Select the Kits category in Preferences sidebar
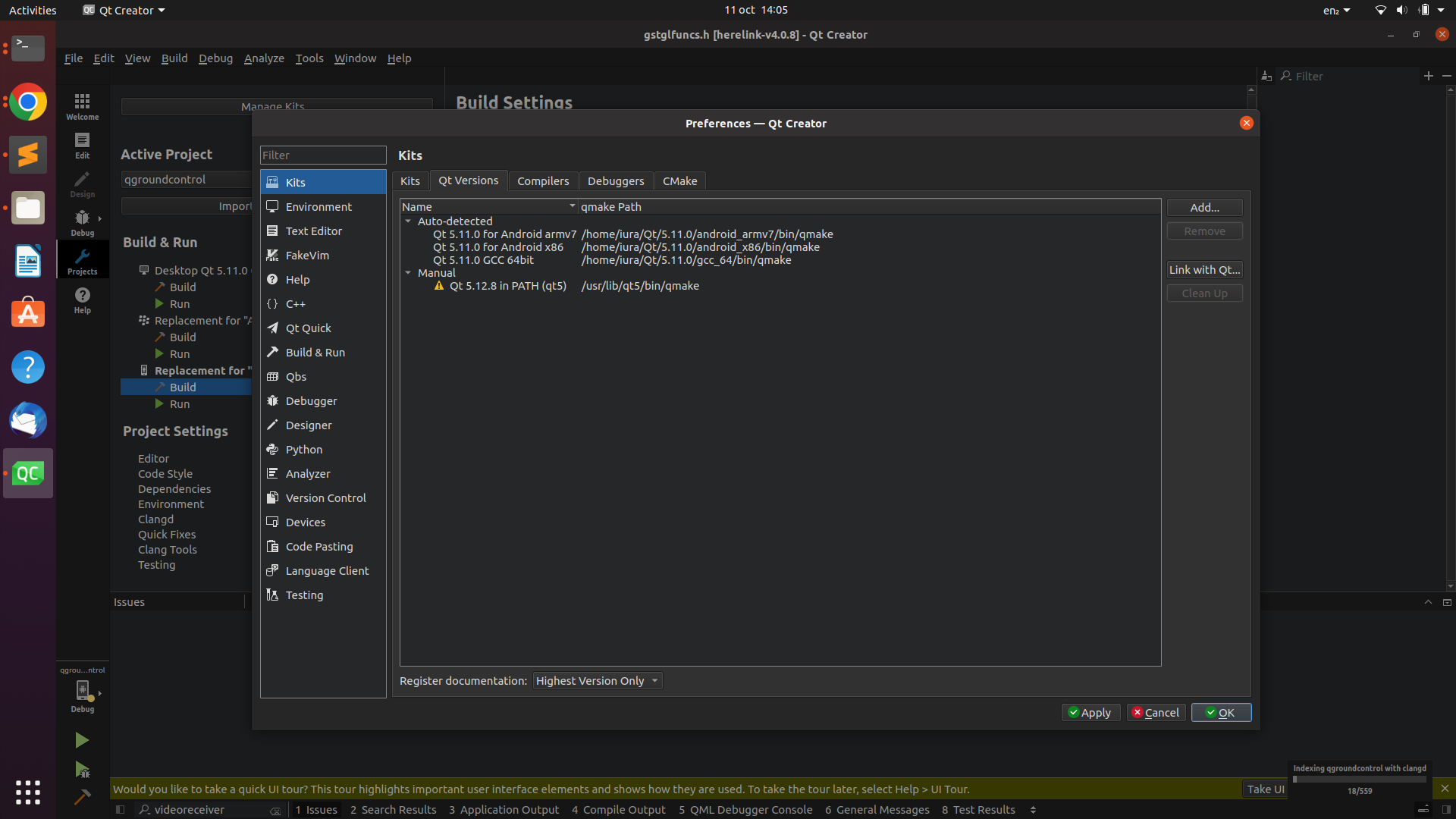This screenshot has width=1456, height=819. coord(296,182)
